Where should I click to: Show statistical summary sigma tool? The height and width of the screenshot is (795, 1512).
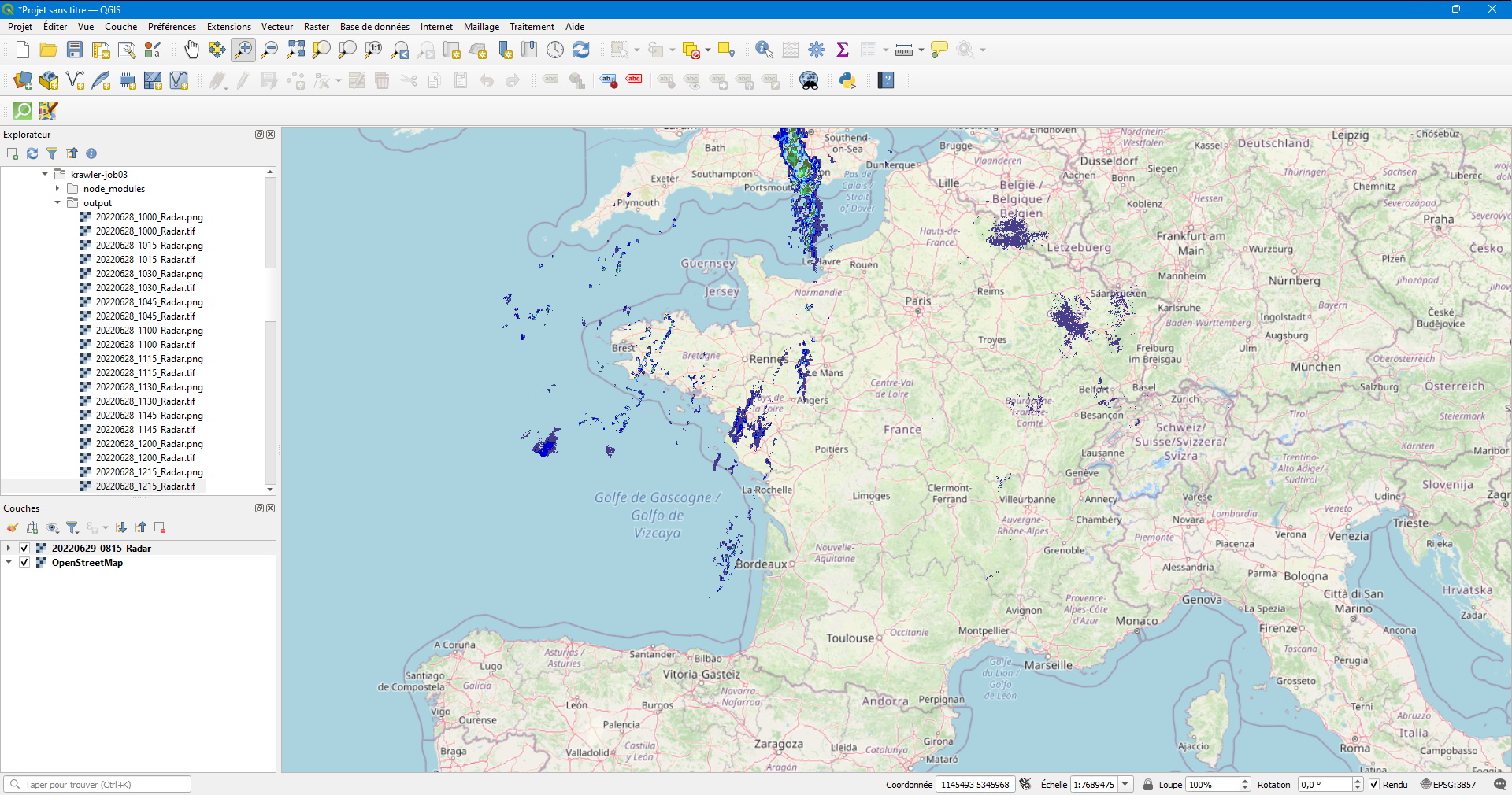point(843,50)
